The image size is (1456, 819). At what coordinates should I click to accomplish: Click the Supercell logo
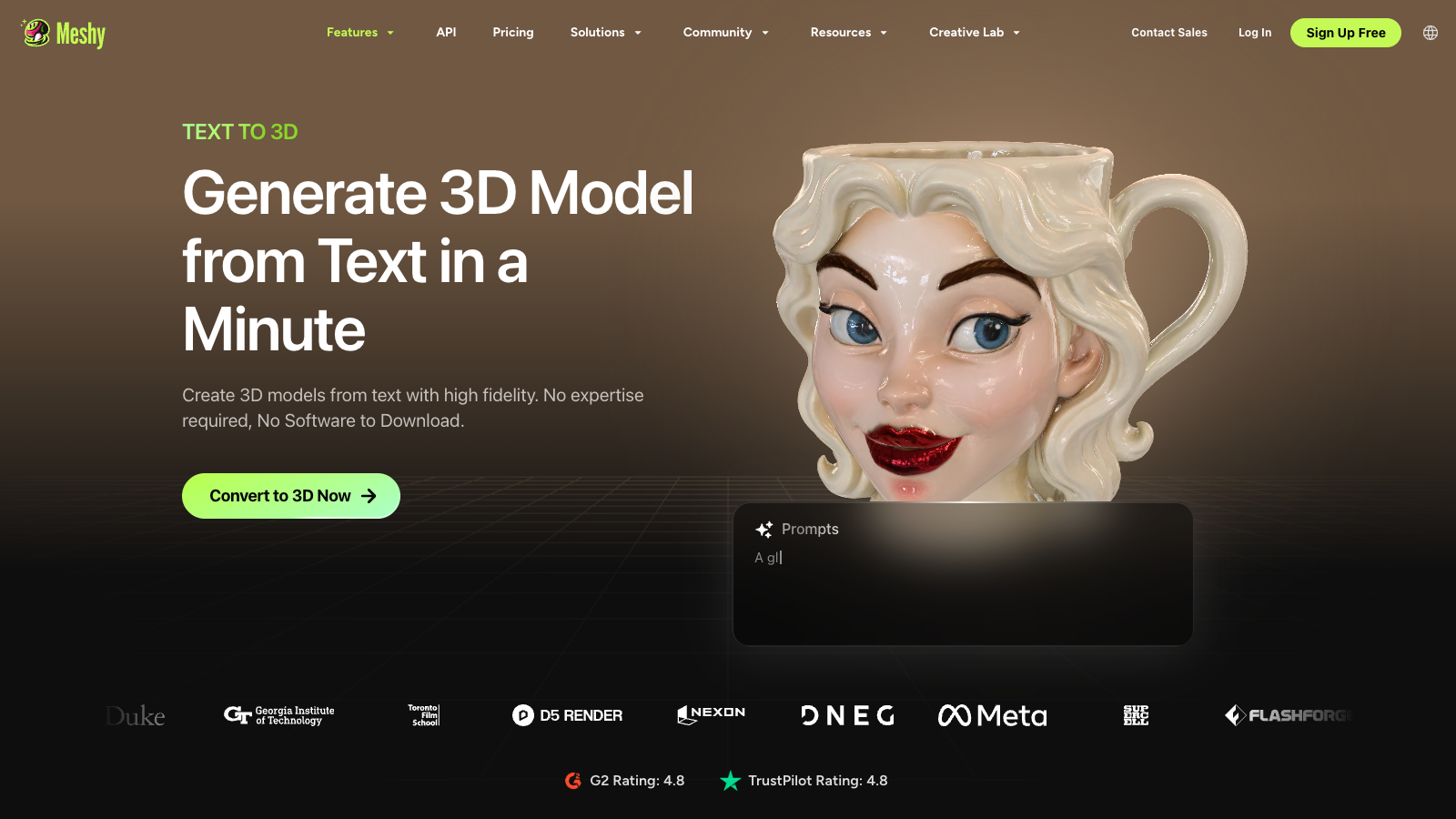(x=1136, y=715)
